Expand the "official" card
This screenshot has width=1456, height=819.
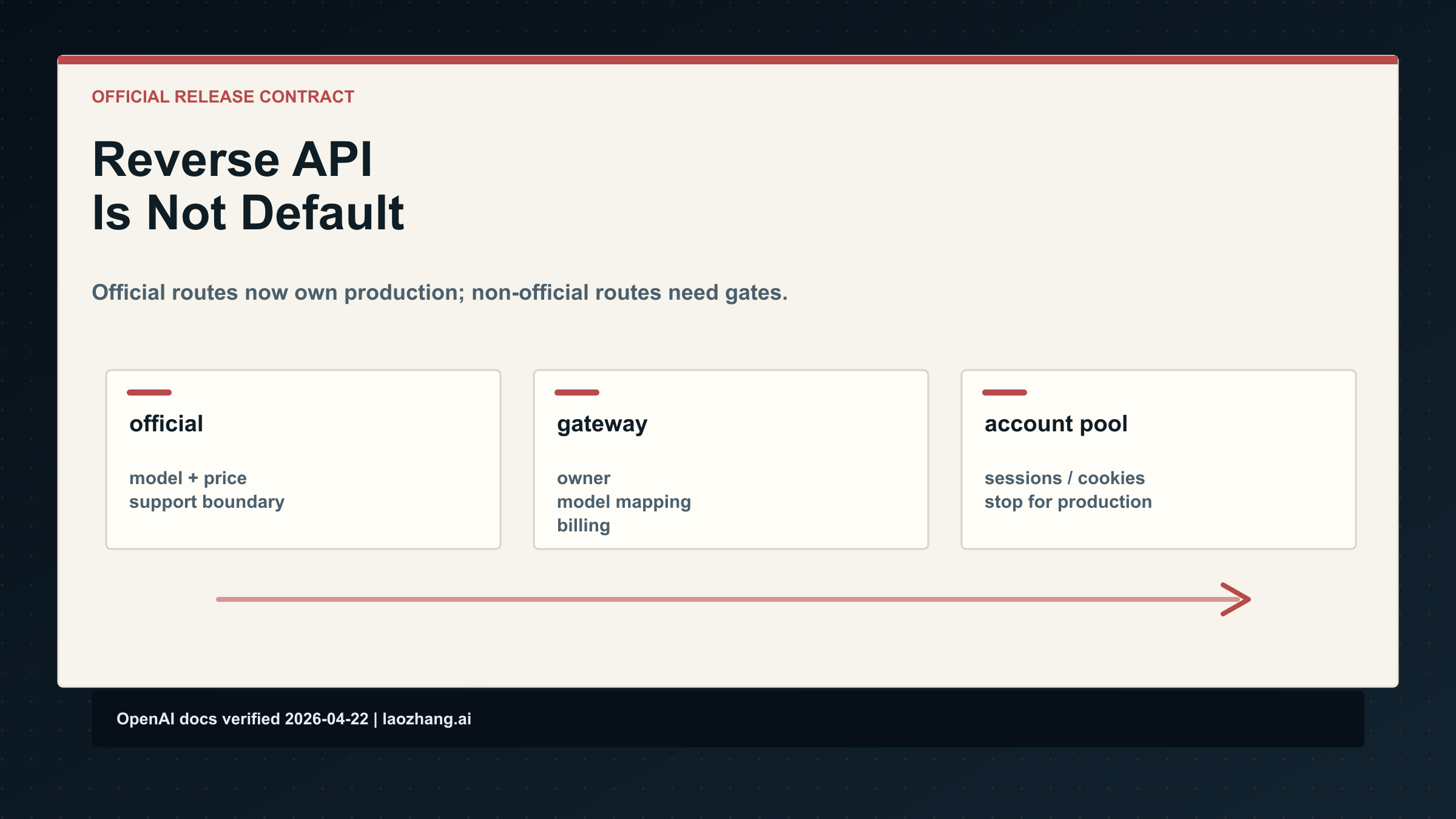click(x=303, y=459)
